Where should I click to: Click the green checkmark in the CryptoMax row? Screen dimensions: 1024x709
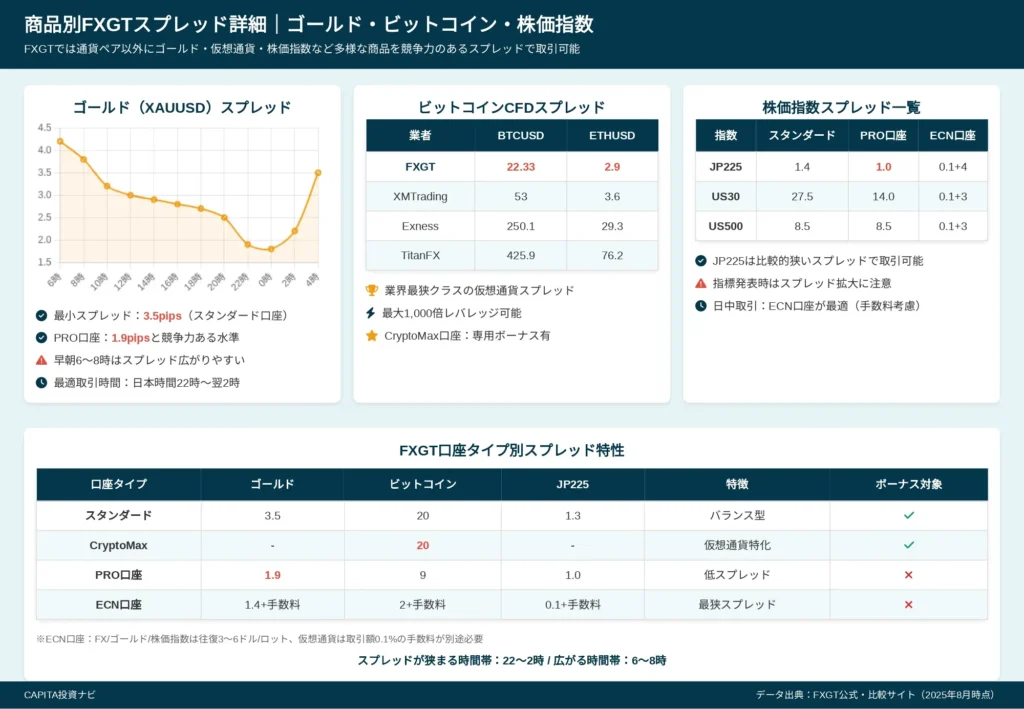coord(908,545)
